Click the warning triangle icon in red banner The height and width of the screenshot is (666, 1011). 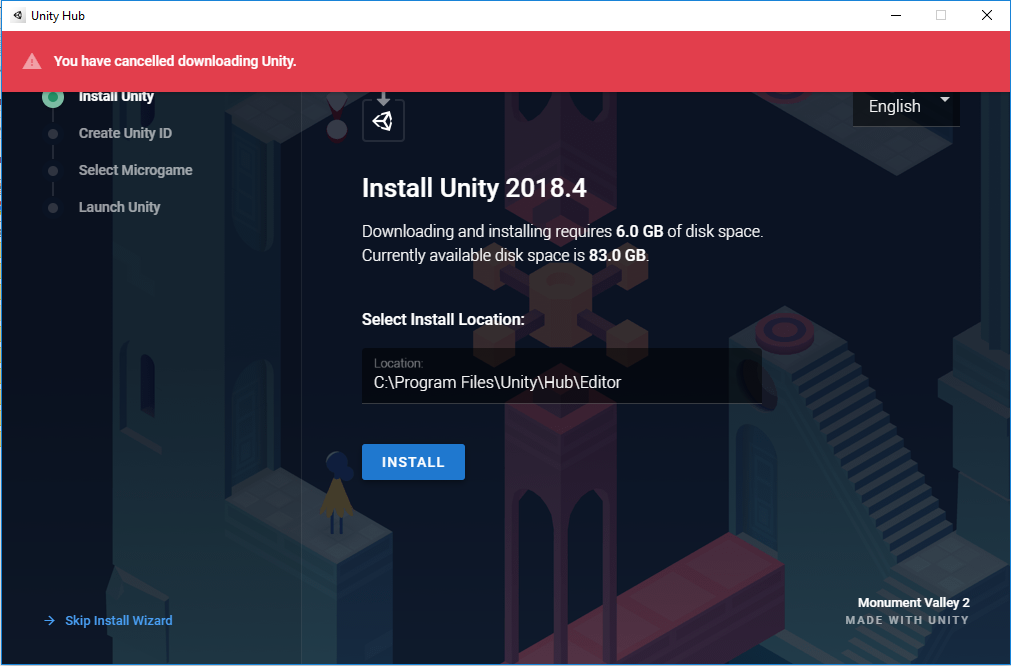[x=32, y=61]
